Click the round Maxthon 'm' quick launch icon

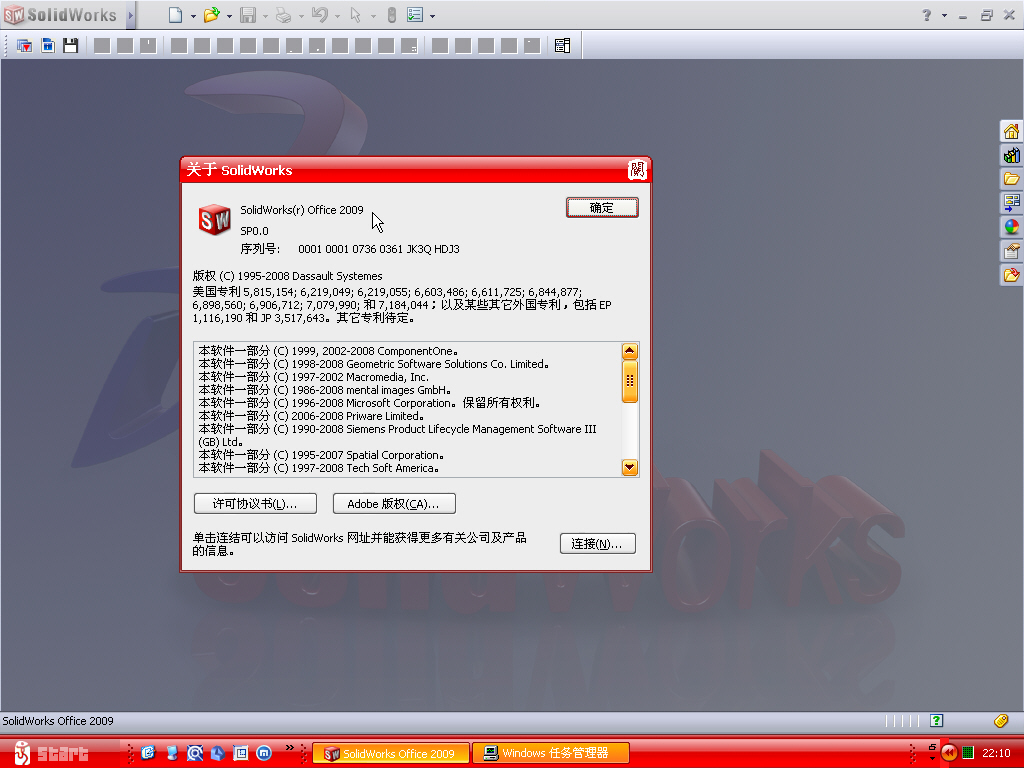tap(264, 753)
